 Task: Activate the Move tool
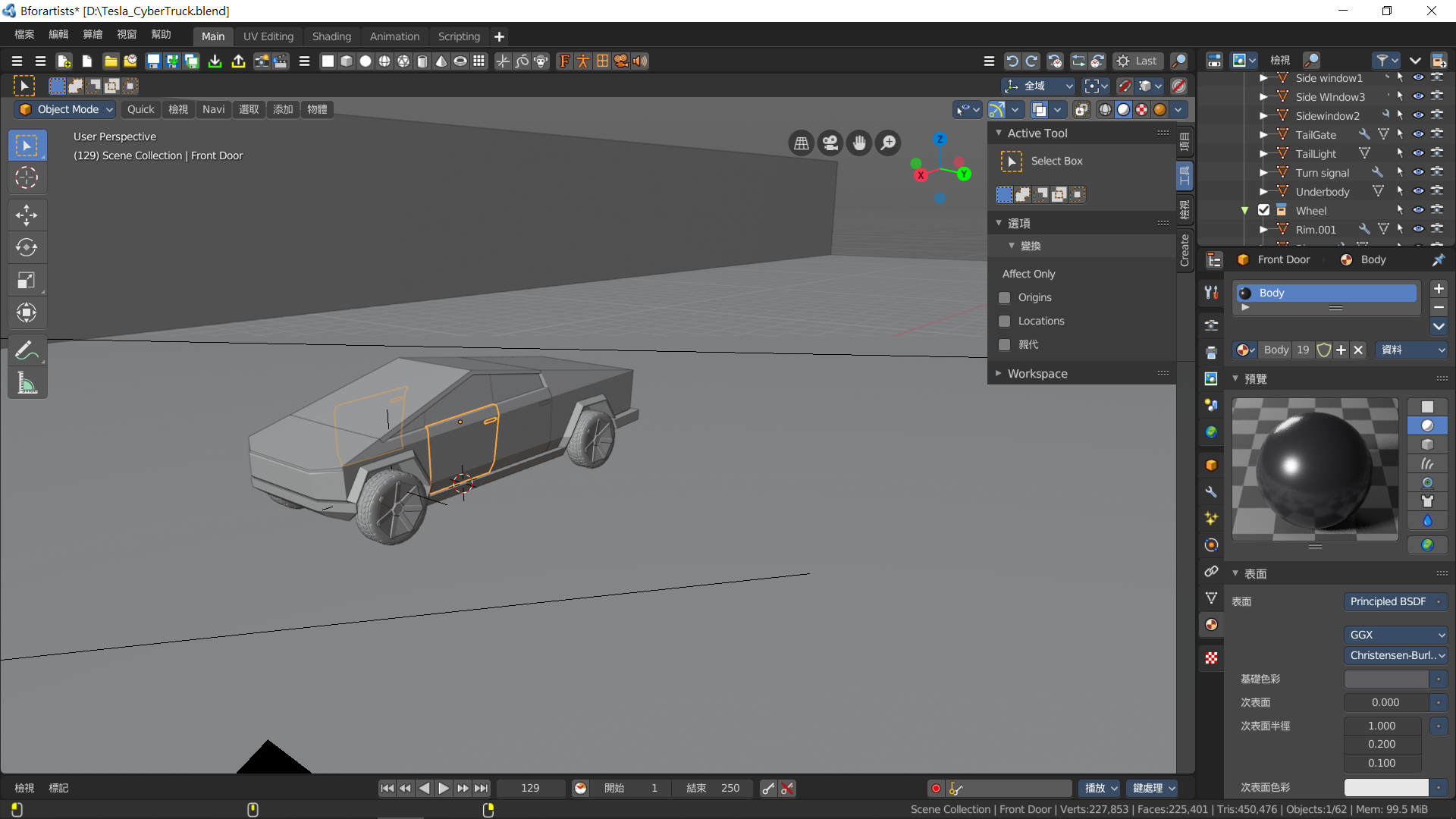click(27, 215)
